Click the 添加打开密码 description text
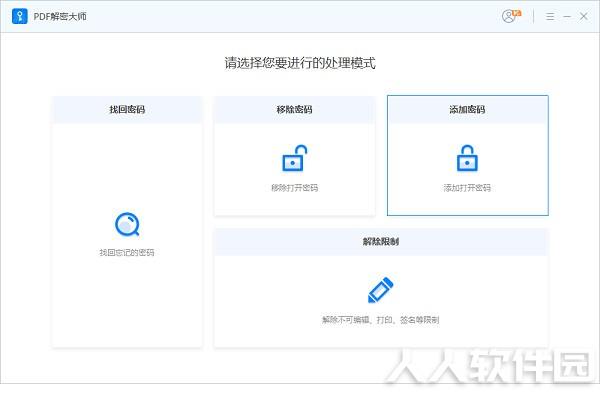The height and width of the screenshot is (400, 600). coord(467,188)
